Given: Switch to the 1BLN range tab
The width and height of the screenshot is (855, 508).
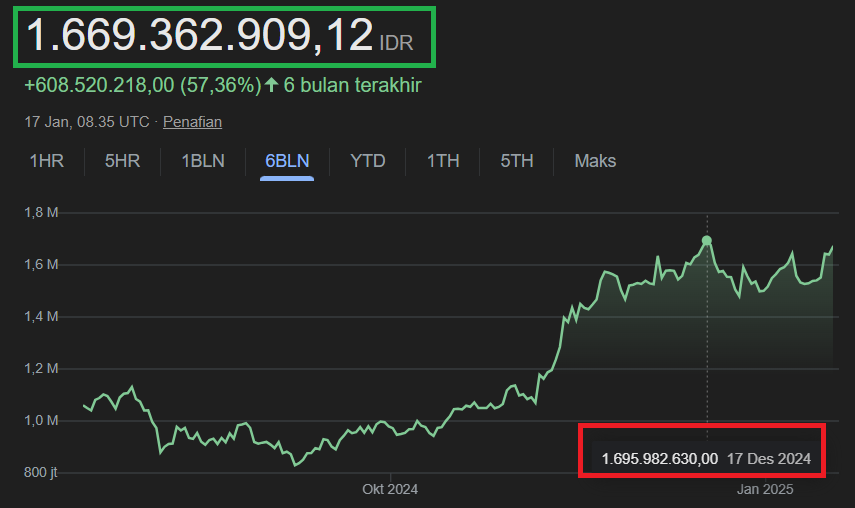Looking at the screenshot, I should pyautogui.click(x=203, y=161).
